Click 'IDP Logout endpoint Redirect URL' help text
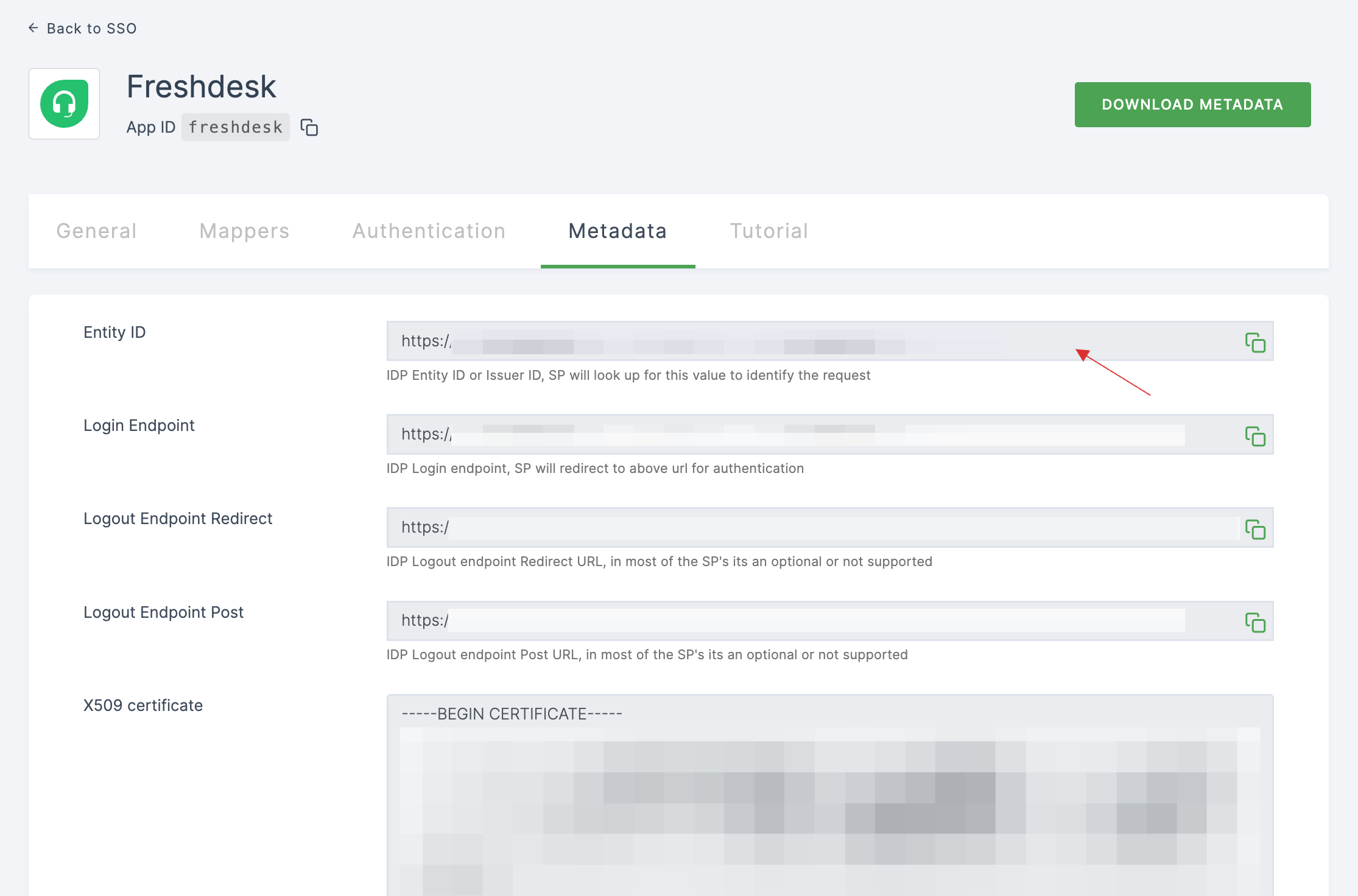The image size is (1358, 896). point(660,561)
